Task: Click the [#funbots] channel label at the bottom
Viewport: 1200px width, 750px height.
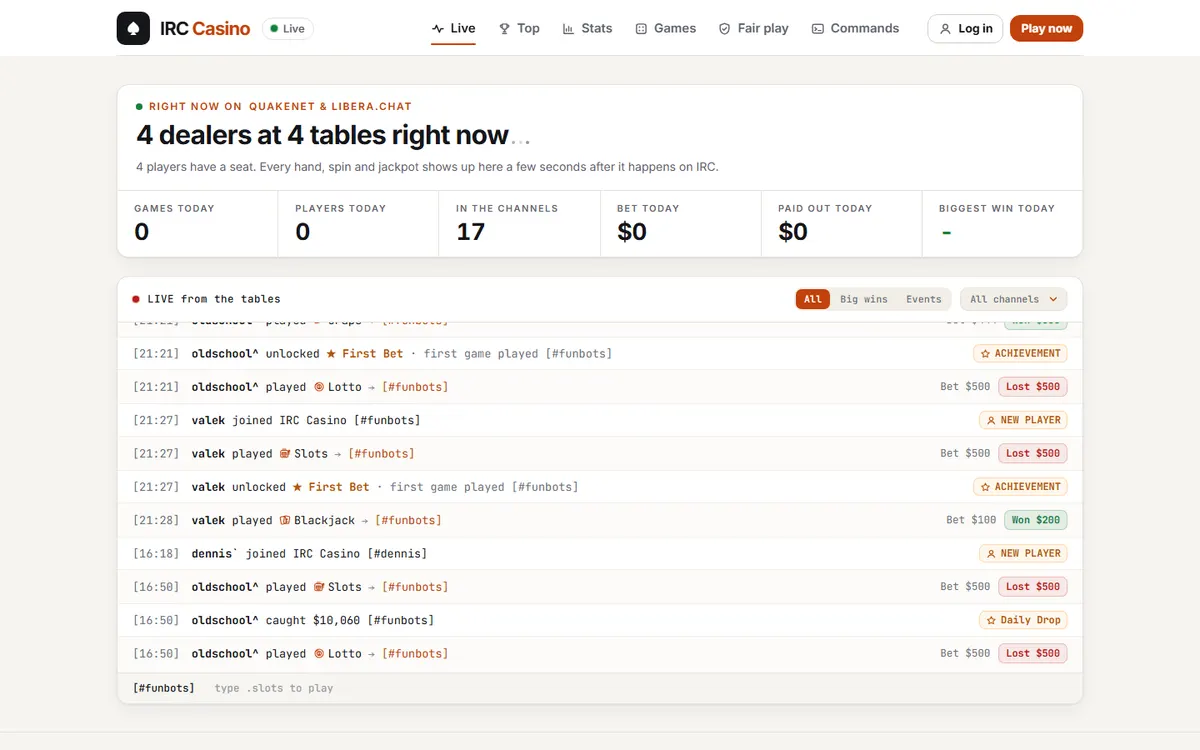Action: [164, 688]
